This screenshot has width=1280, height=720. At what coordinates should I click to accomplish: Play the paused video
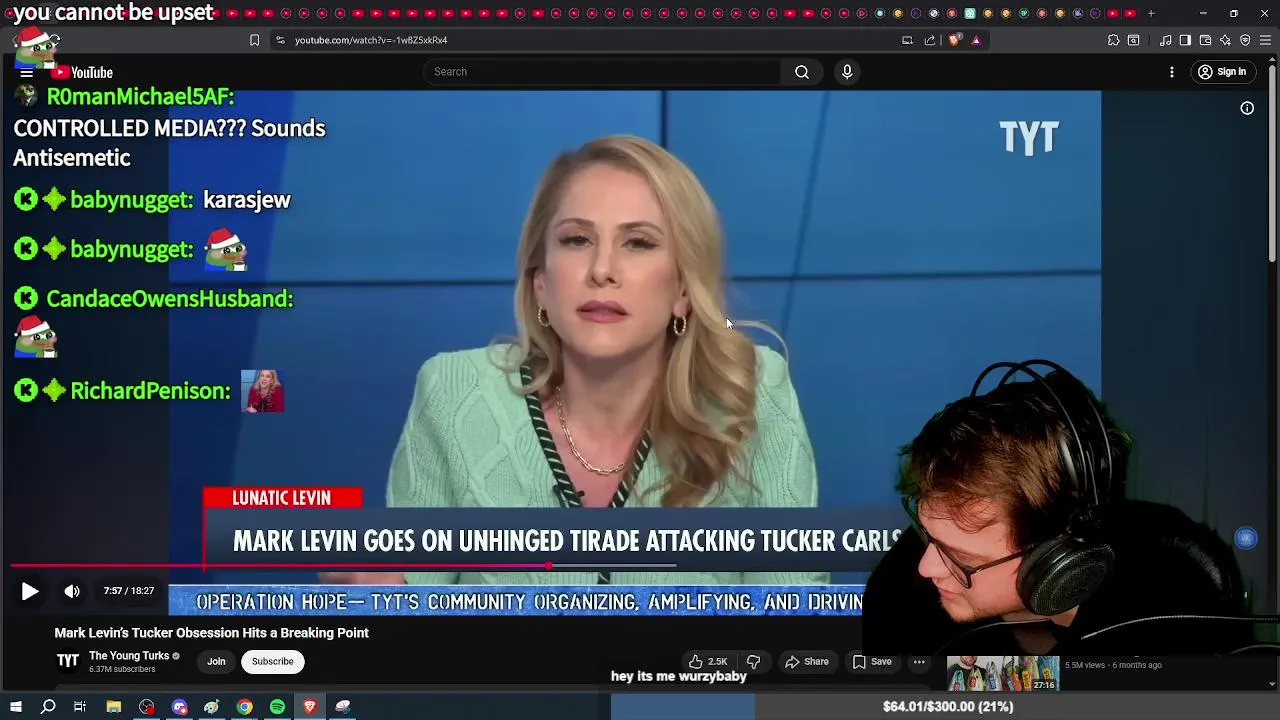30,591
